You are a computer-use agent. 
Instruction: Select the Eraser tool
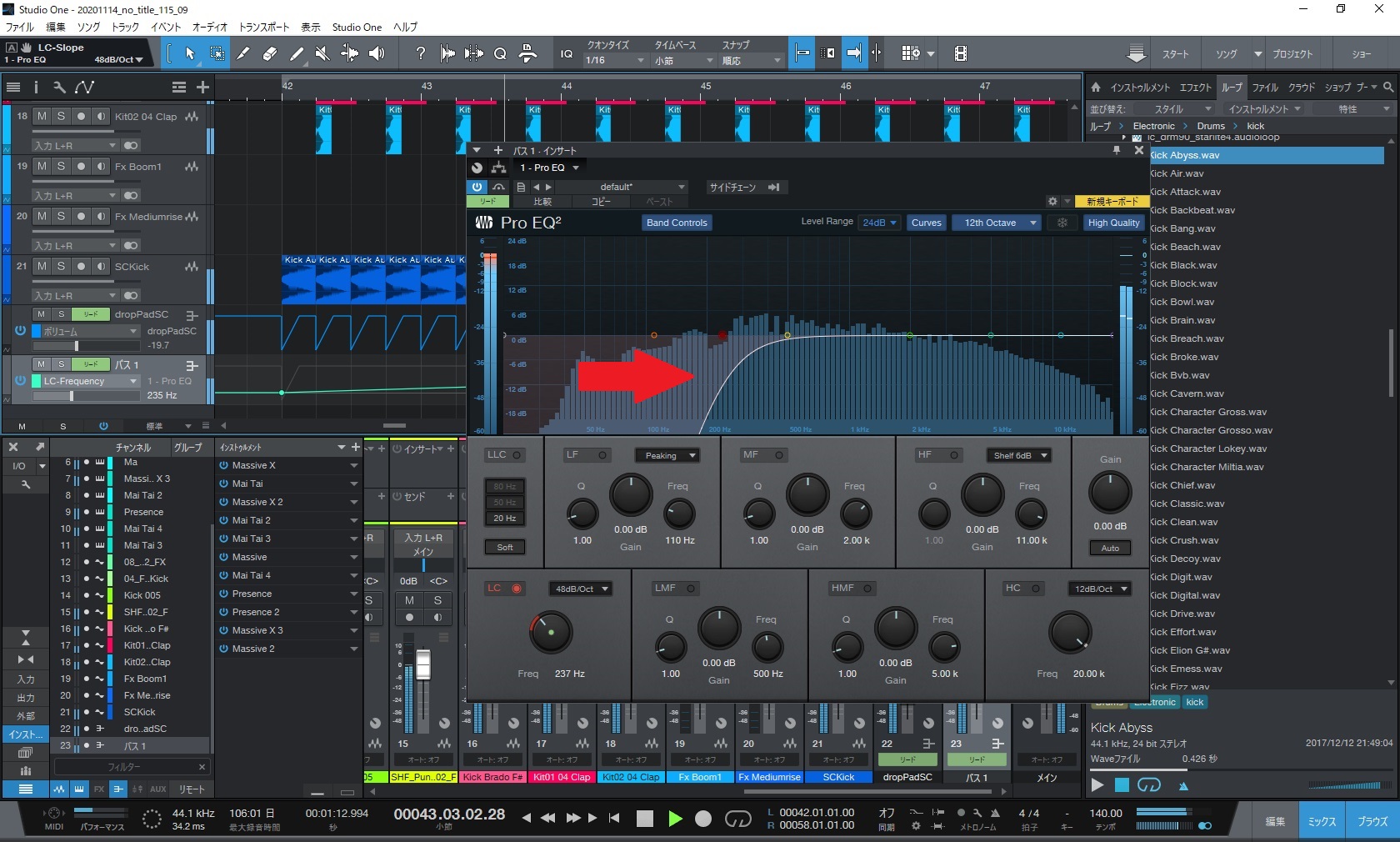coord(270,53)
